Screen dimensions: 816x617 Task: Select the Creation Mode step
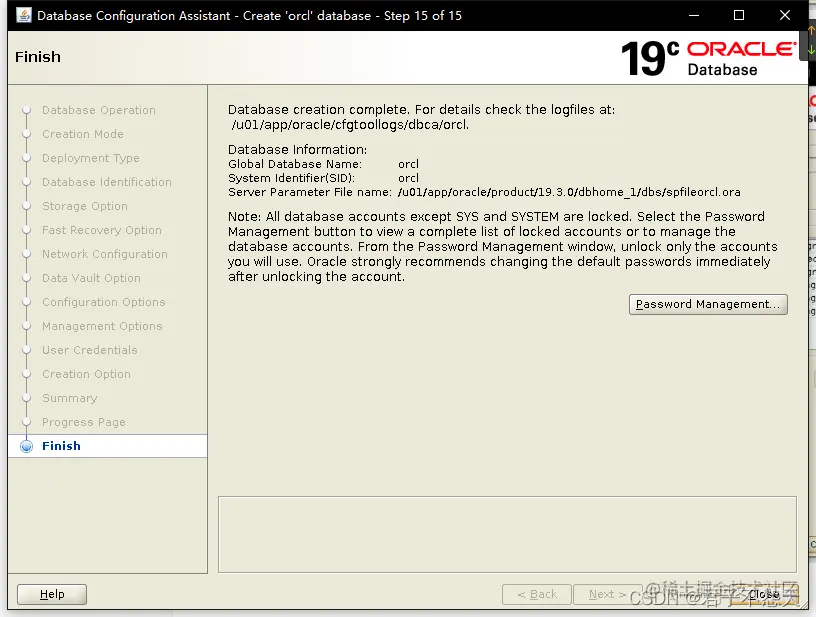83,134
